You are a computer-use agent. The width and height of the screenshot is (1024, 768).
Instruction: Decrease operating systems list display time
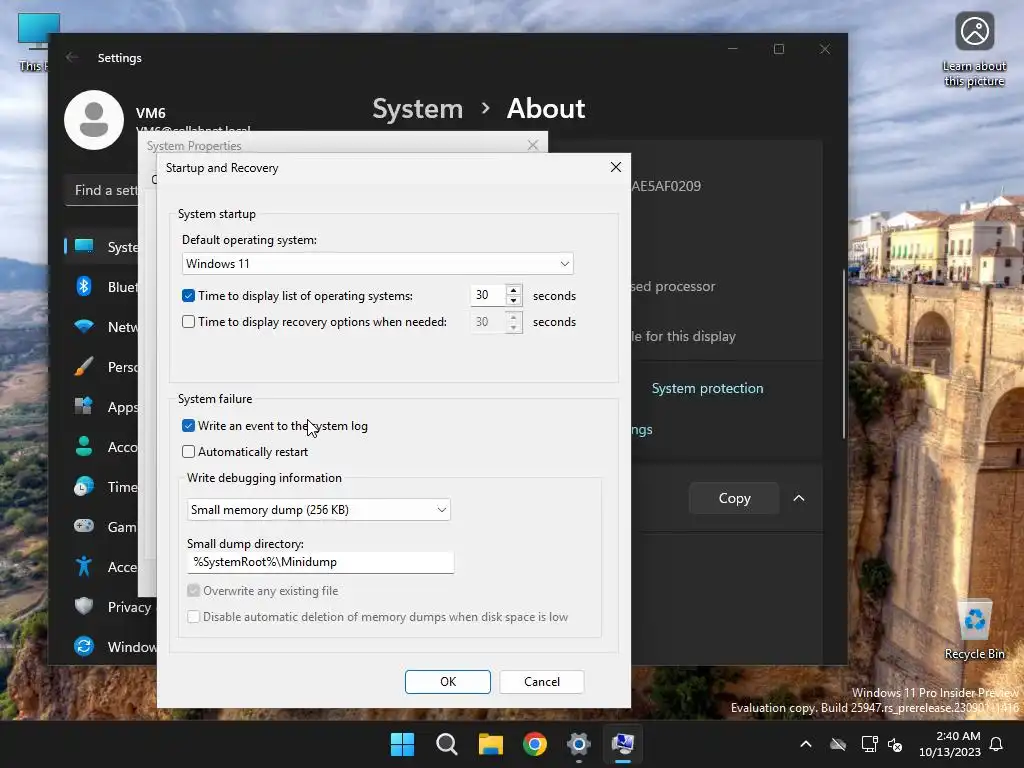coord(513,300)
